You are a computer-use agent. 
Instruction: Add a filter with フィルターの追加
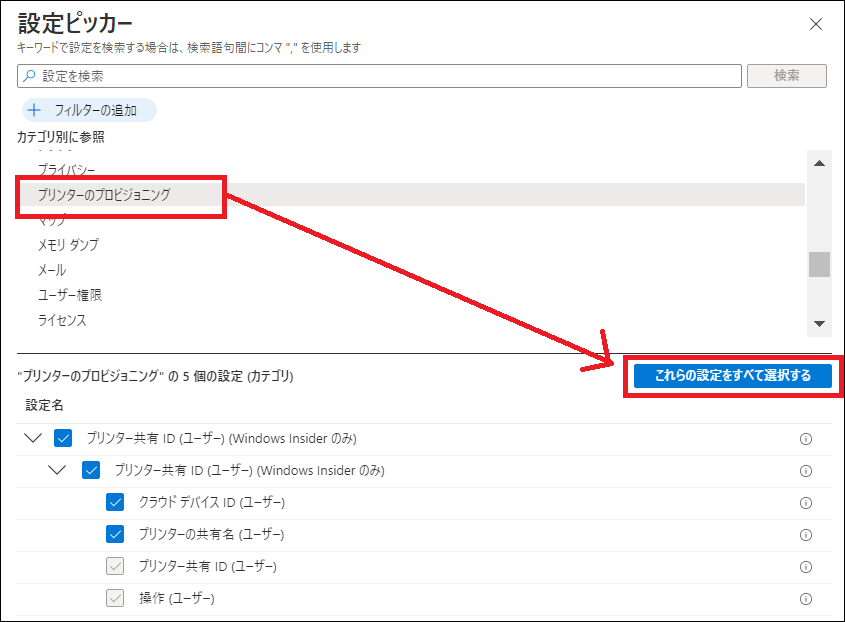coord(89,110)
